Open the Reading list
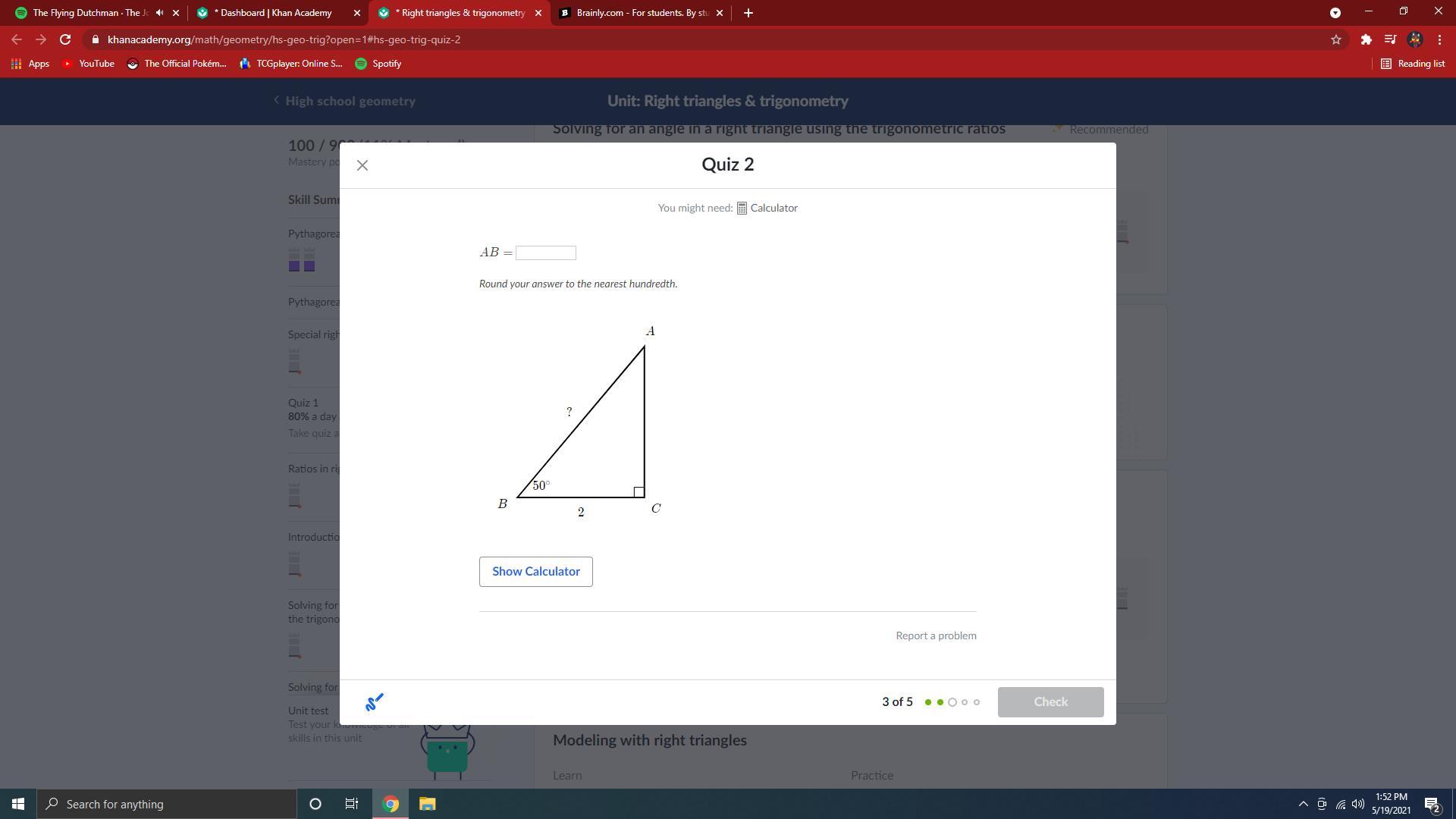1456x819 pixels. [x=1413, y=64]
